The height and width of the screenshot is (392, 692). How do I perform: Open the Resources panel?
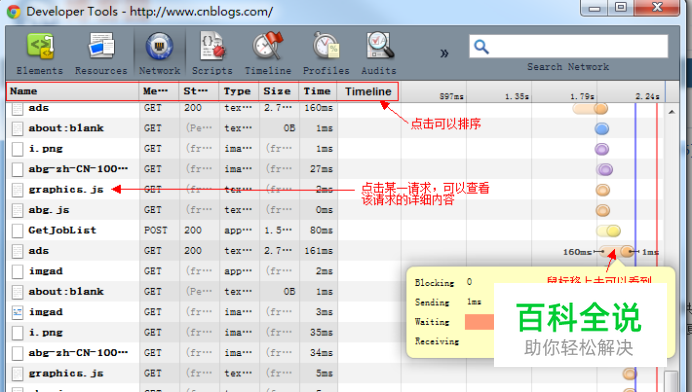(101, 53)
